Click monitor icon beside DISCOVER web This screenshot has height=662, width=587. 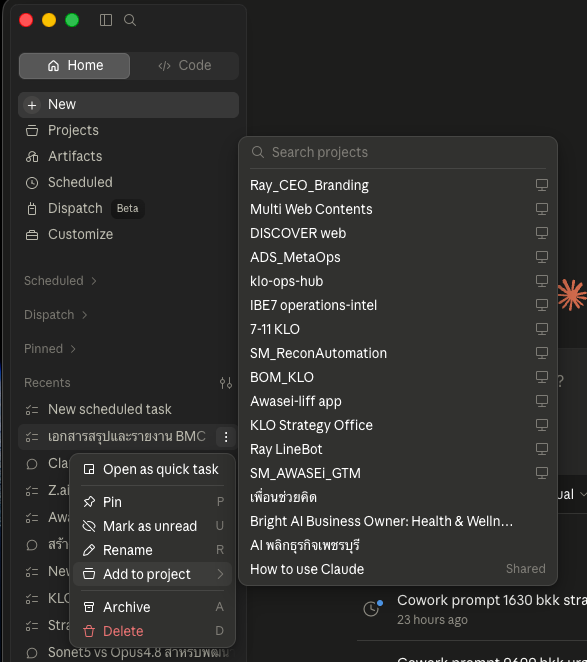point(542,233)
